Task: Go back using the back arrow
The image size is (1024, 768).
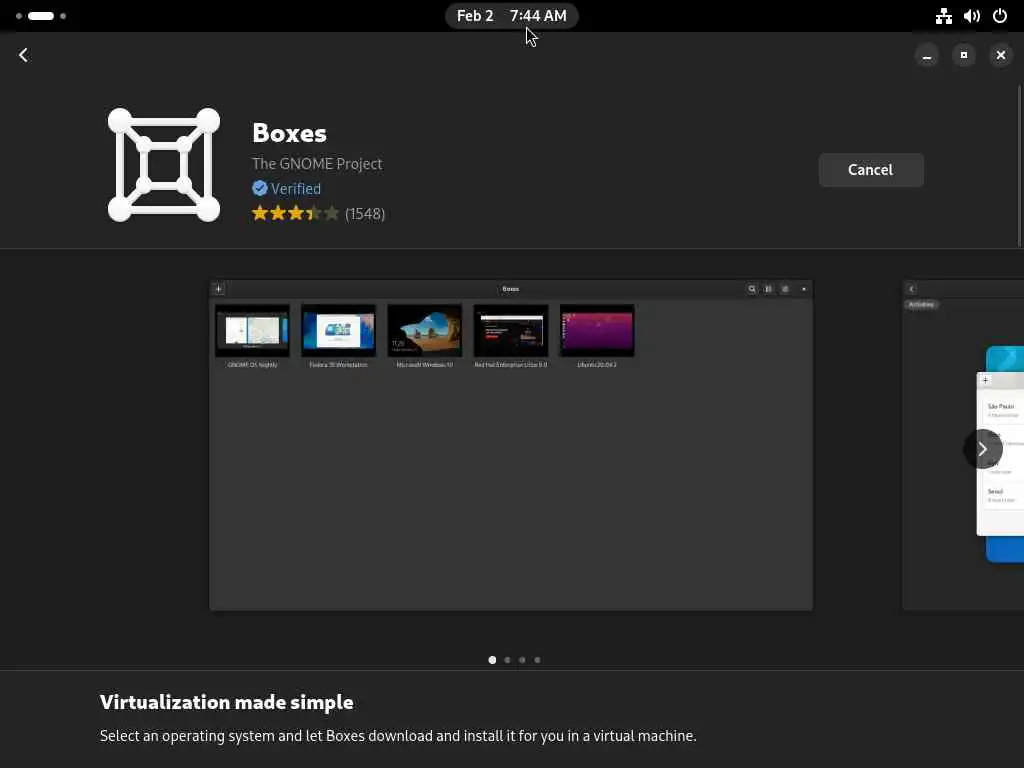Action: 24,55
